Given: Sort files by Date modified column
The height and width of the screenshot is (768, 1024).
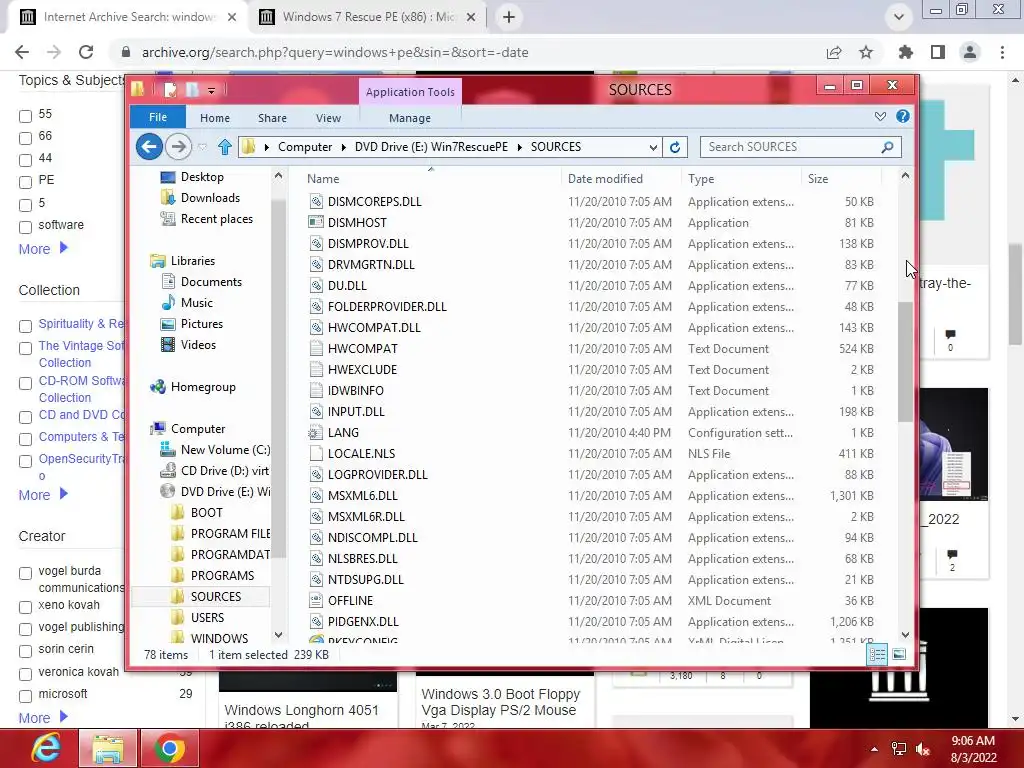Looking at the screenshot, I should click(x=605, y=179).
